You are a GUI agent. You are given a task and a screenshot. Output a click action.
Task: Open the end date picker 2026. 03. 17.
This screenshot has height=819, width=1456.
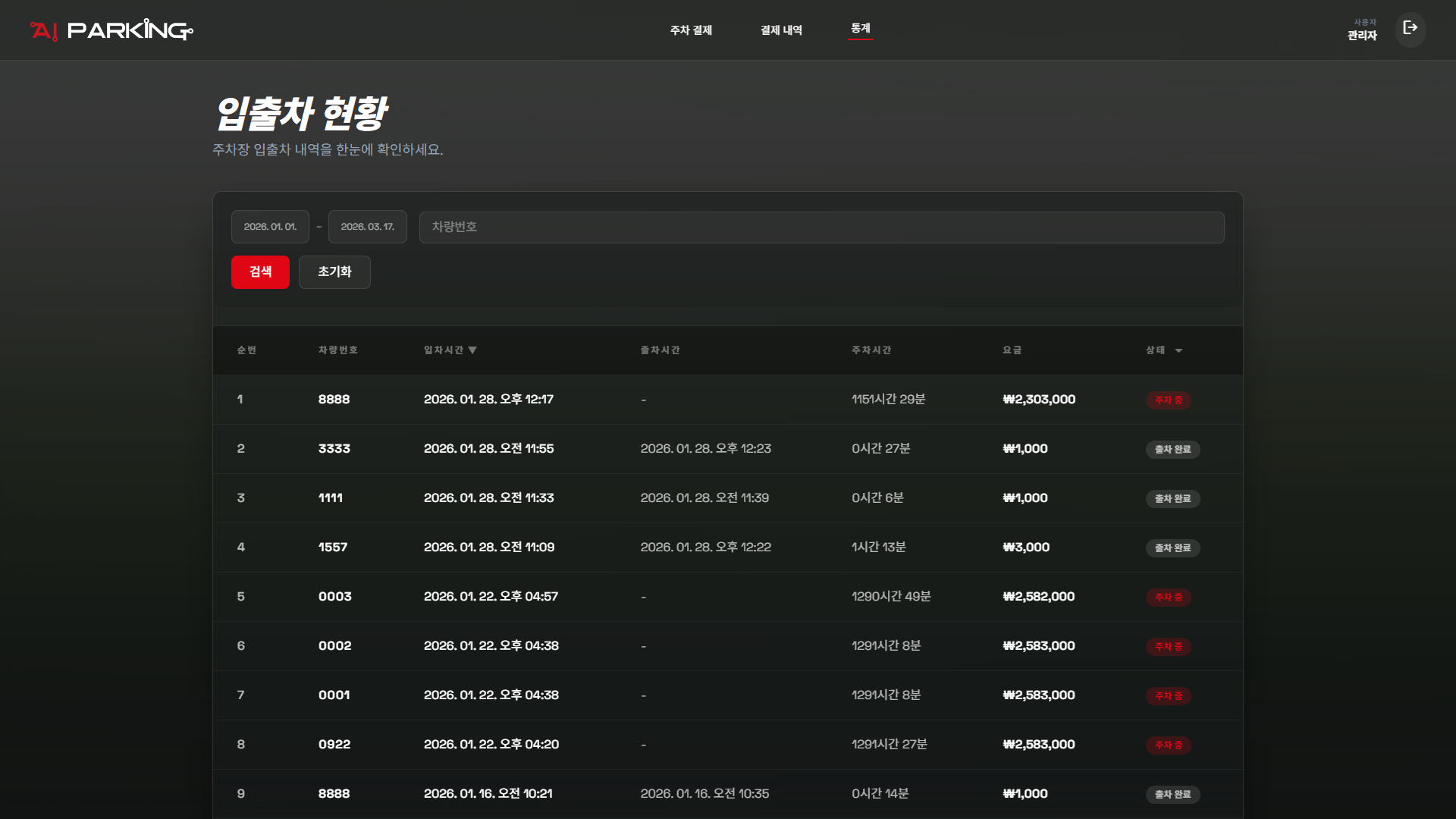coord(367,227)
